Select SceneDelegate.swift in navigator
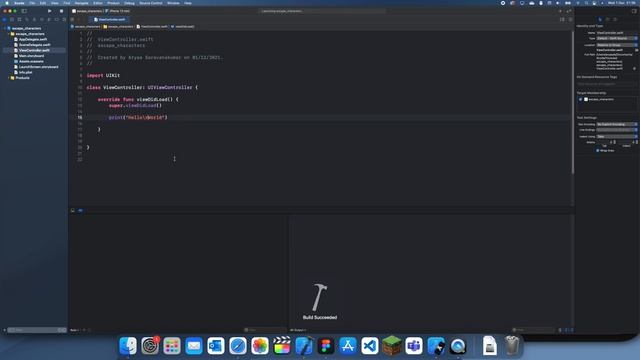The width and height of the screenshot is (640, 360). click(x=35, y=45)
